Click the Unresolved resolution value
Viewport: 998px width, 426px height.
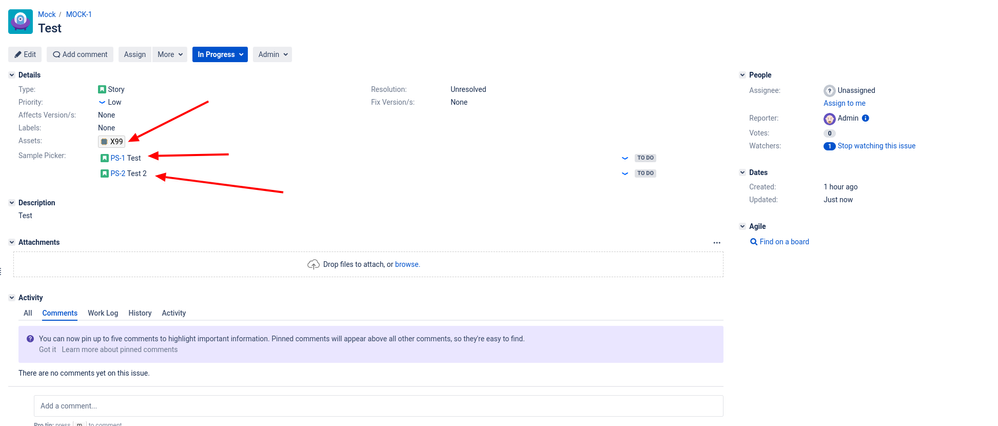tap(468, 89)
